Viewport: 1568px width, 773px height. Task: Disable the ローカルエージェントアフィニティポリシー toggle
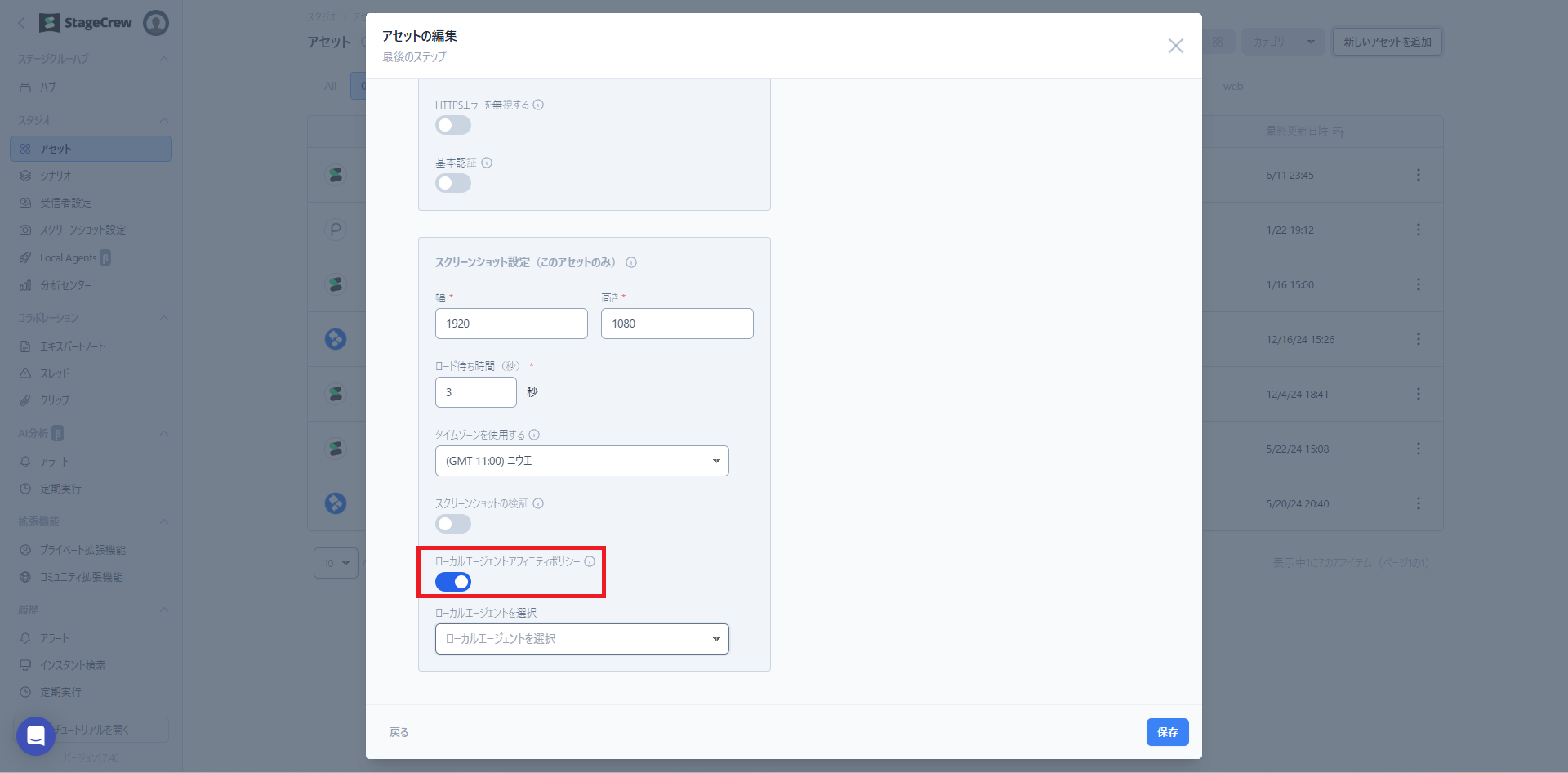[x=453, y=582]
